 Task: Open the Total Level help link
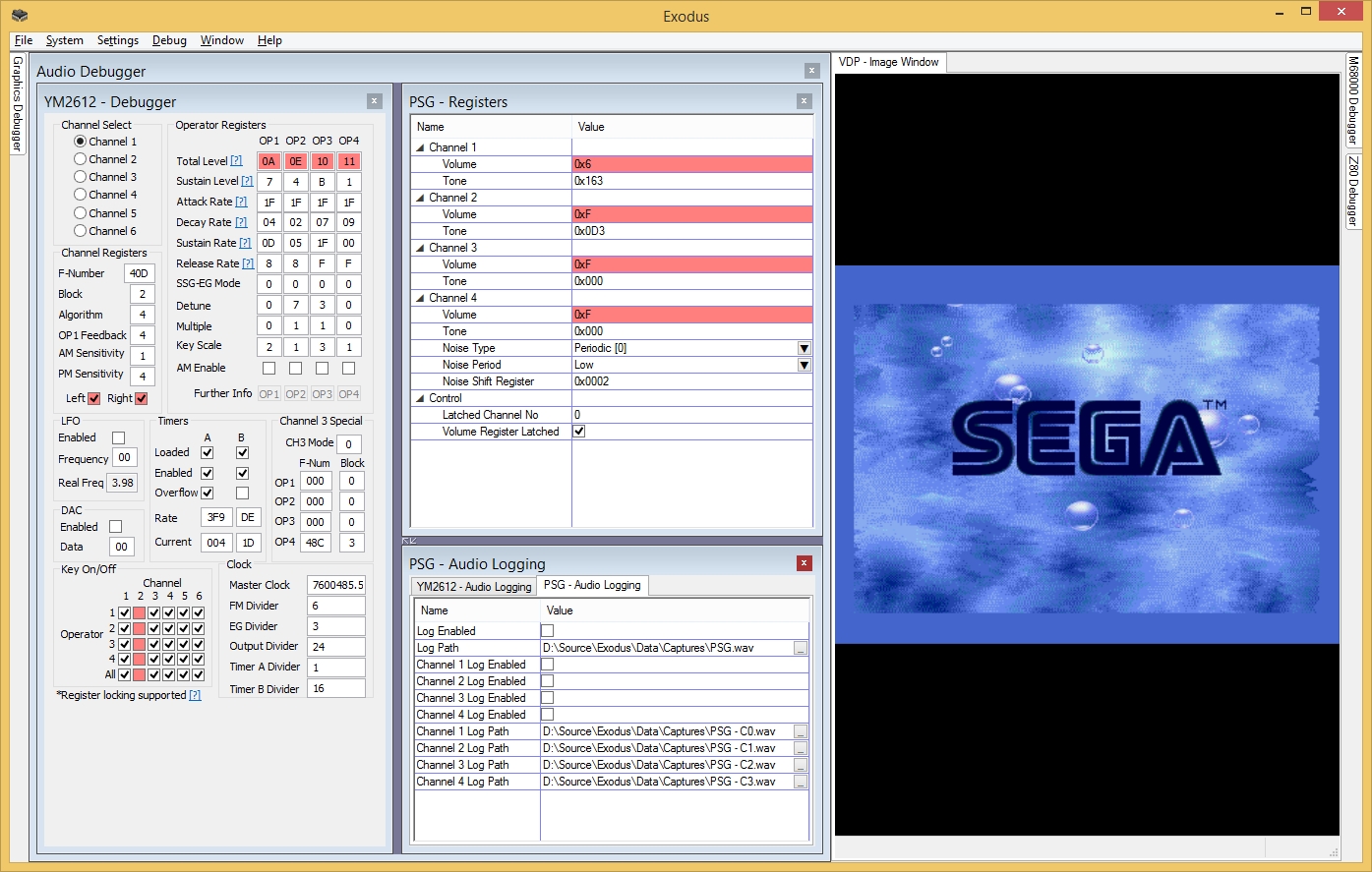pyautogui.click(x=235, y=161)
